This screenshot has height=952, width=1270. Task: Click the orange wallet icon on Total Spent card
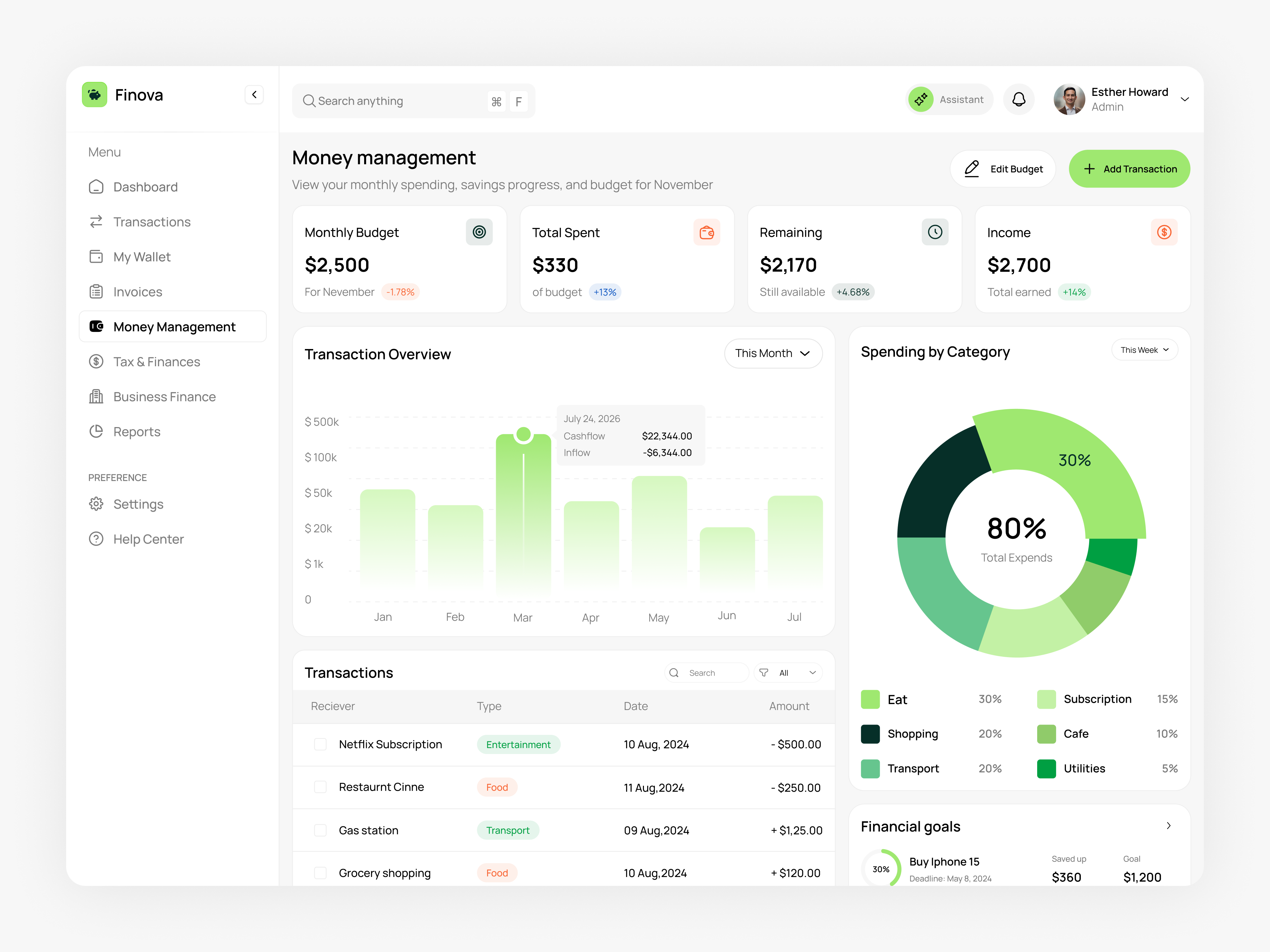707,232
